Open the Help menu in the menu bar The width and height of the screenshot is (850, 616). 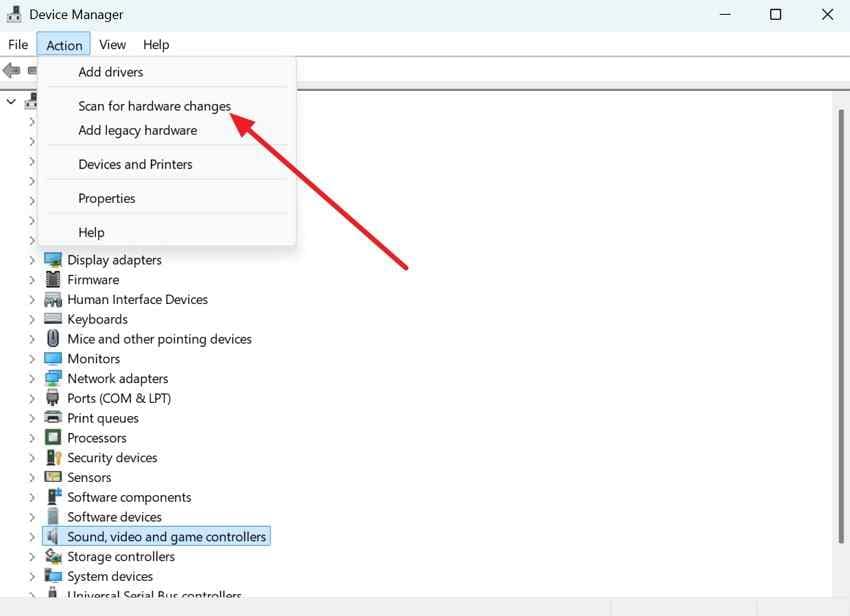(x=156, y=44)
